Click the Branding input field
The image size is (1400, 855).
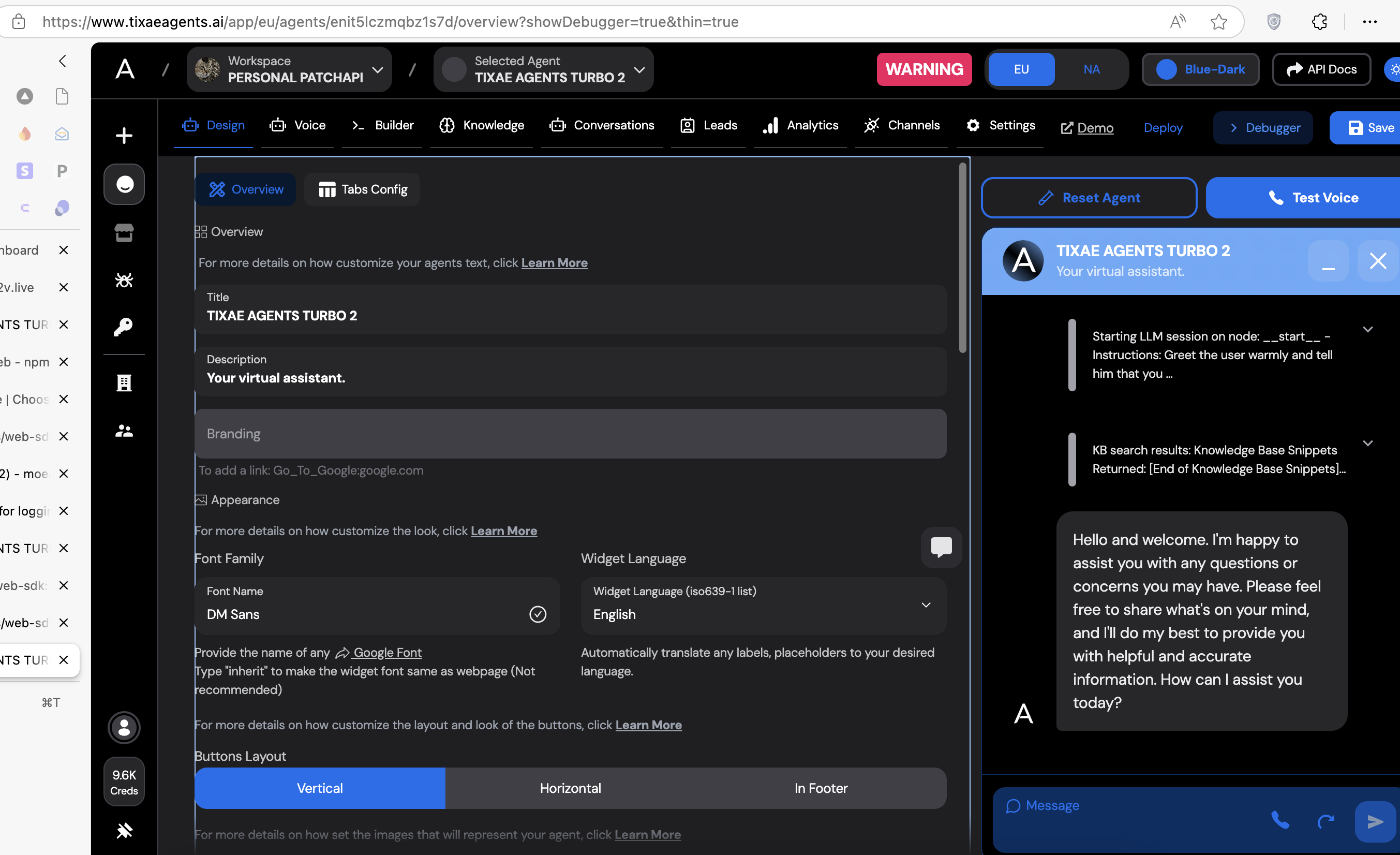pyautogui.click(x=570, y=434)
